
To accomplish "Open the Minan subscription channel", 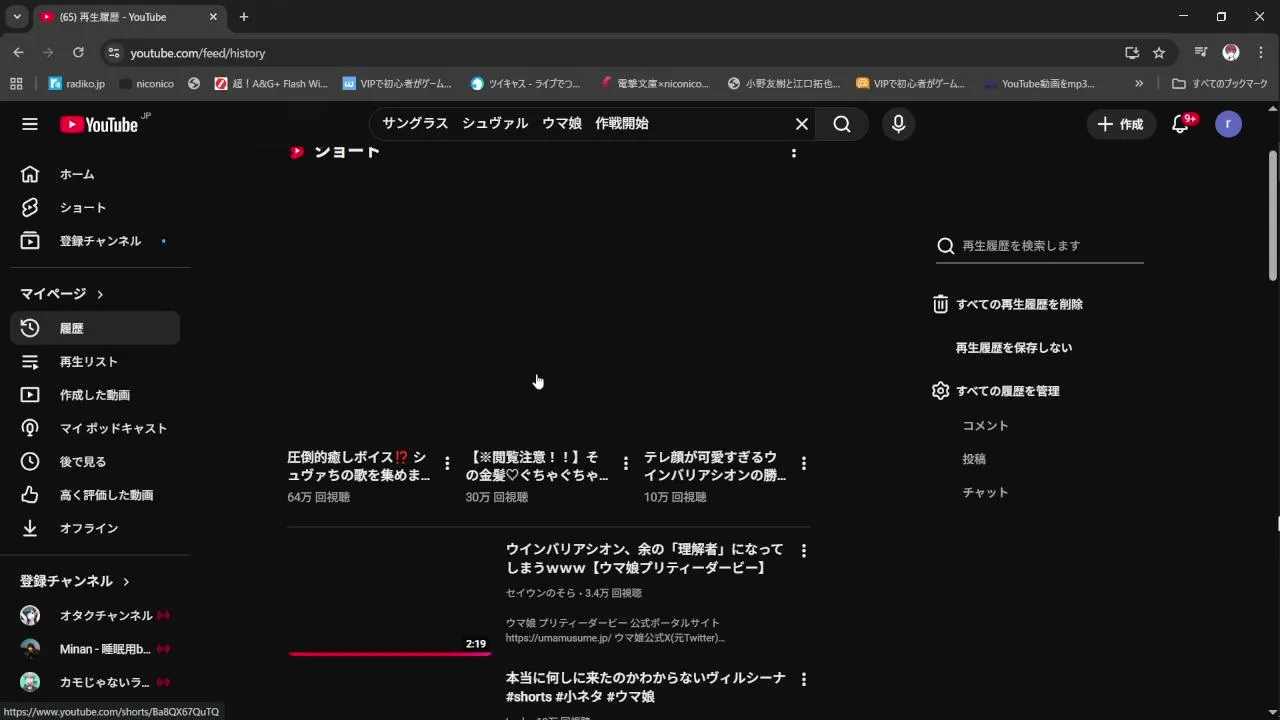I will coord(95,649).
